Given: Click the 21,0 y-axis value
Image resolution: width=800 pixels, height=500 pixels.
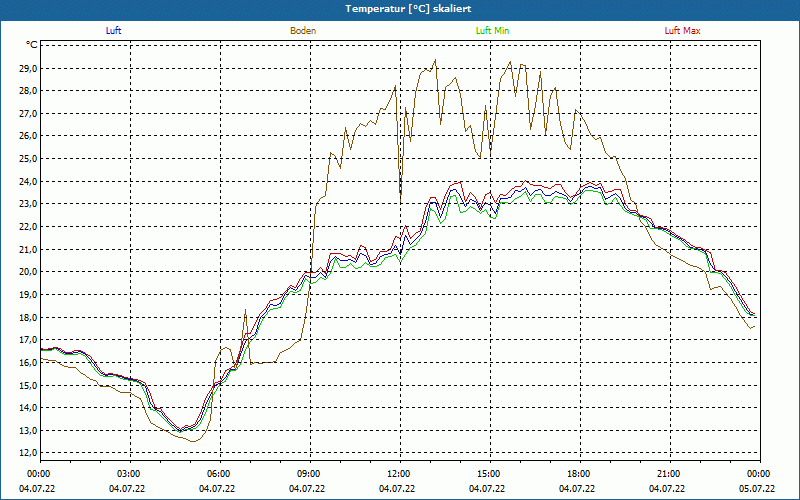Looking at the screenshot, I should click(29, 249).
